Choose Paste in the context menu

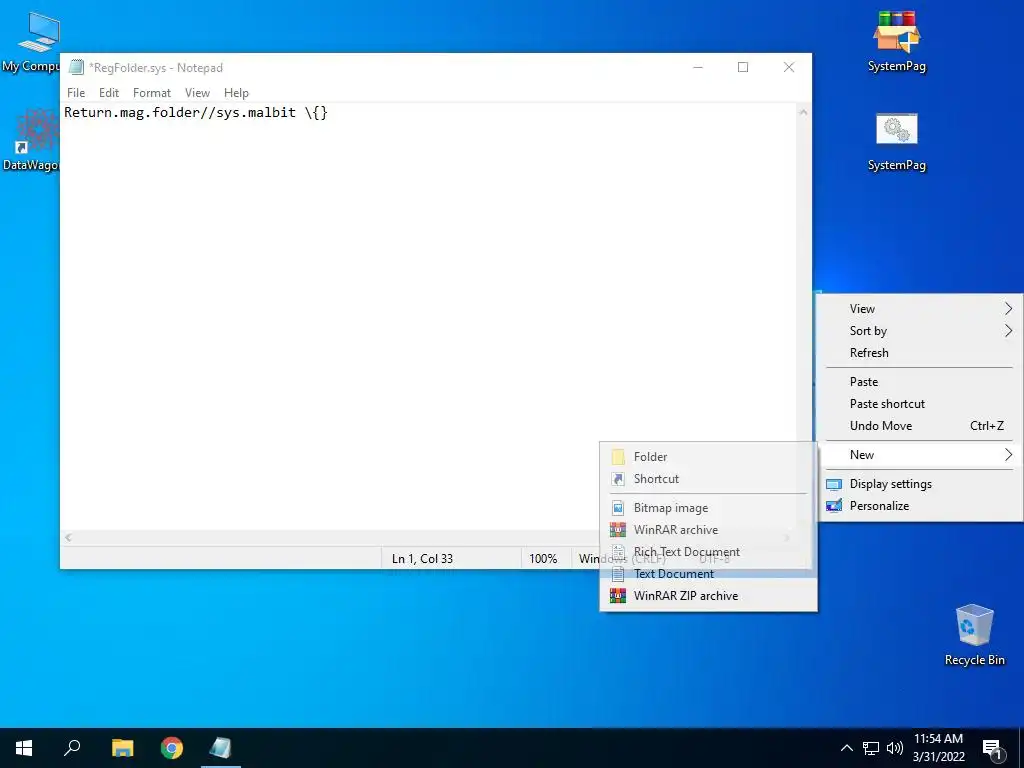click(920, 382)
